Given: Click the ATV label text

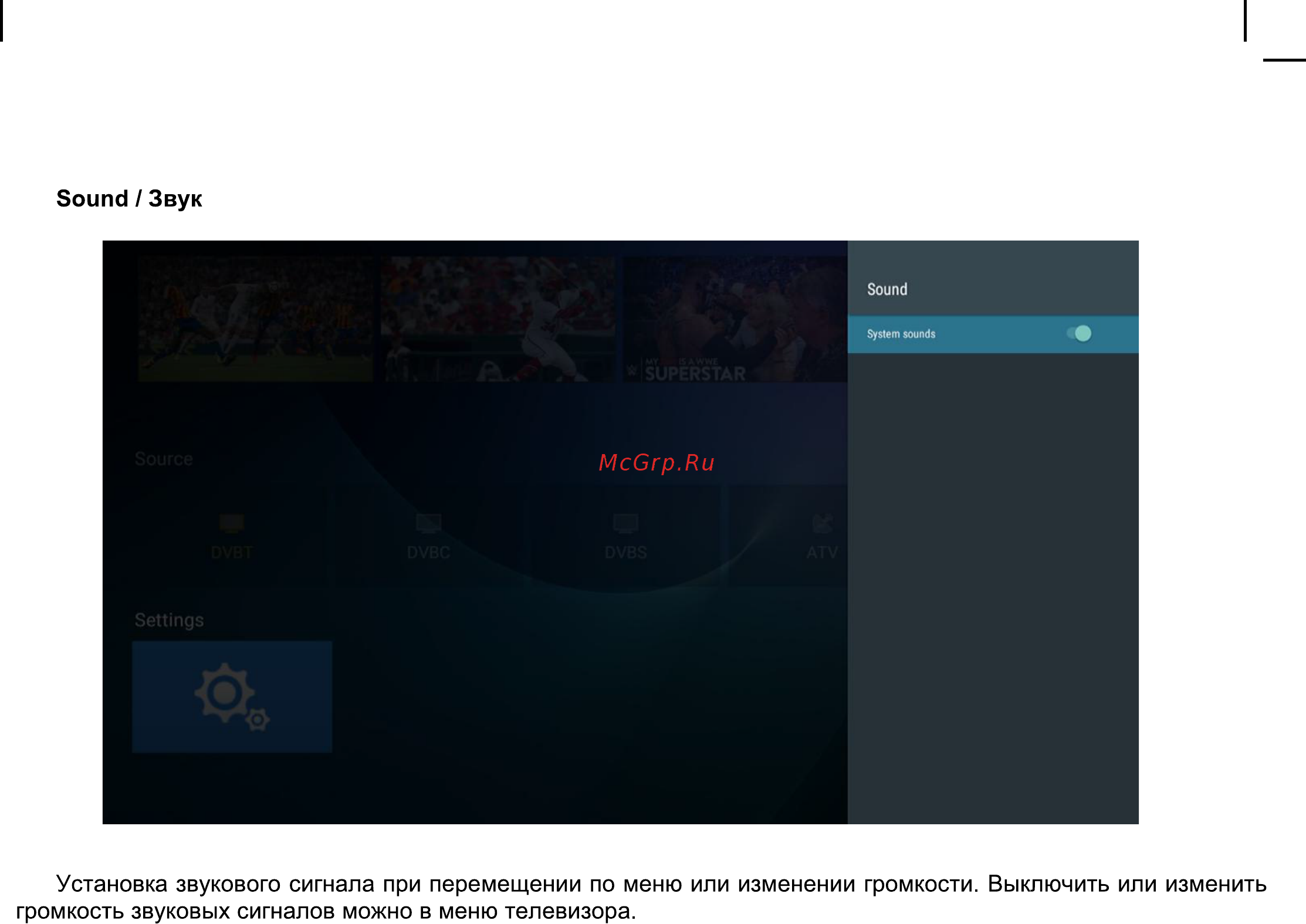Looking at the screenshot, I should point(823,553).
